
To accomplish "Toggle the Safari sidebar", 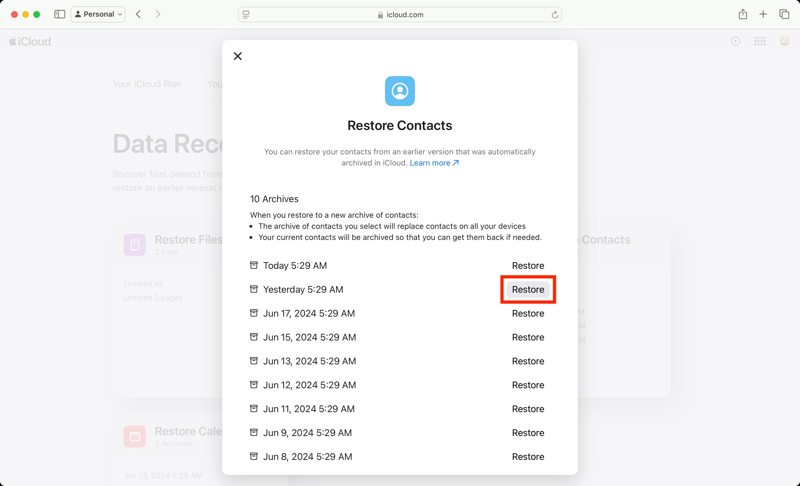I will [60, 14].
